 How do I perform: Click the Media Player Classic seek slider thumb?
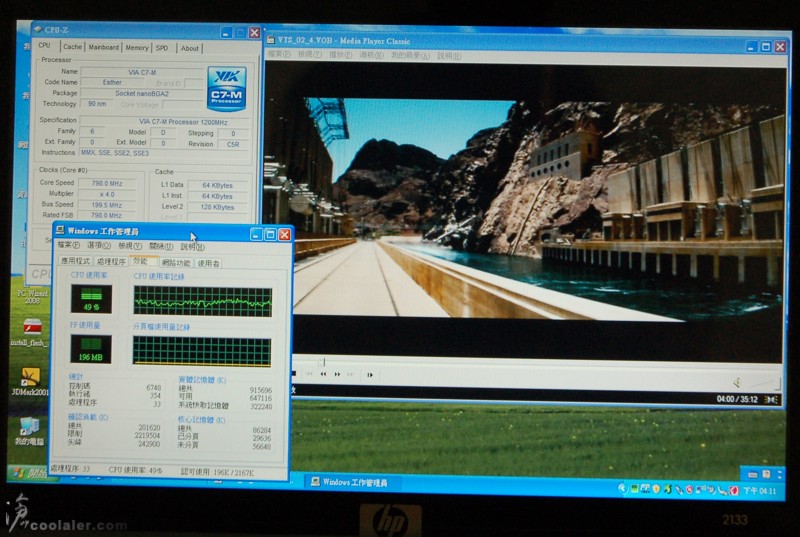click(321, 362)
